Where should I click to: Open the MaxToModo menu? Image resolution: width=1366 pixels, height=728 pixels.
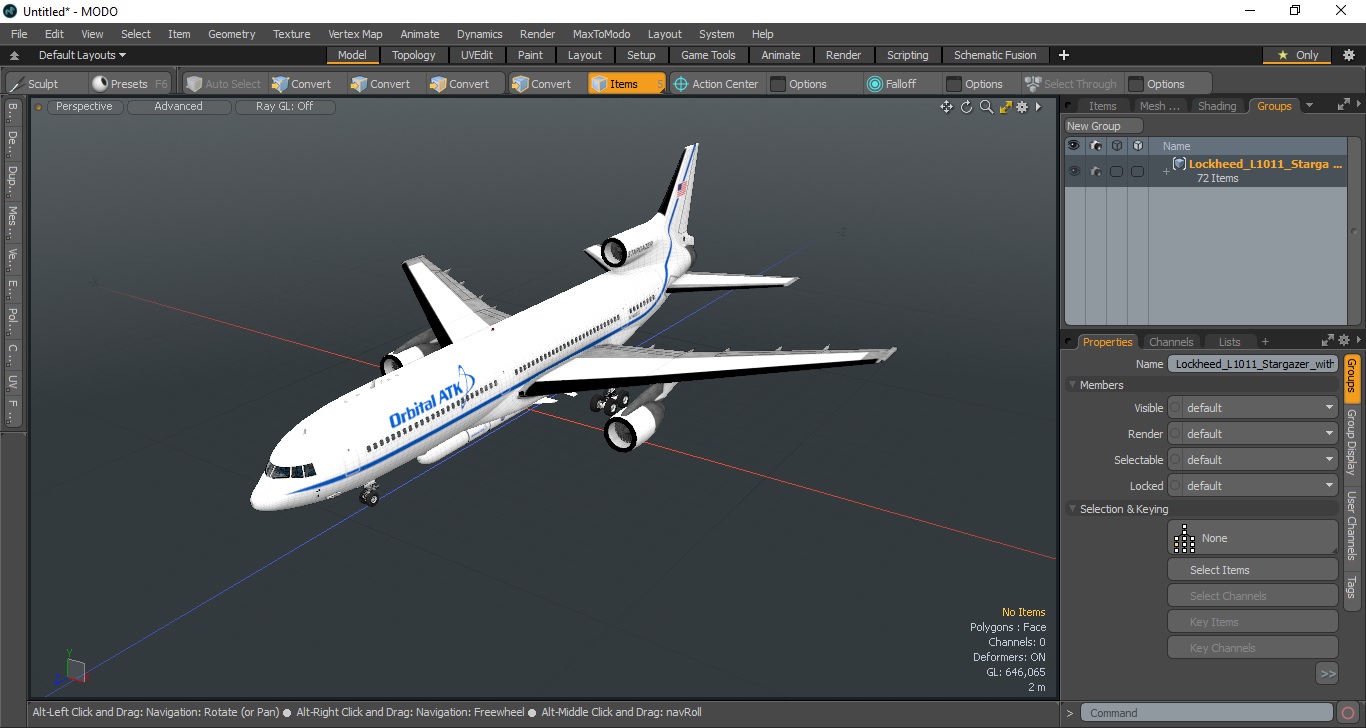(601, 34)
